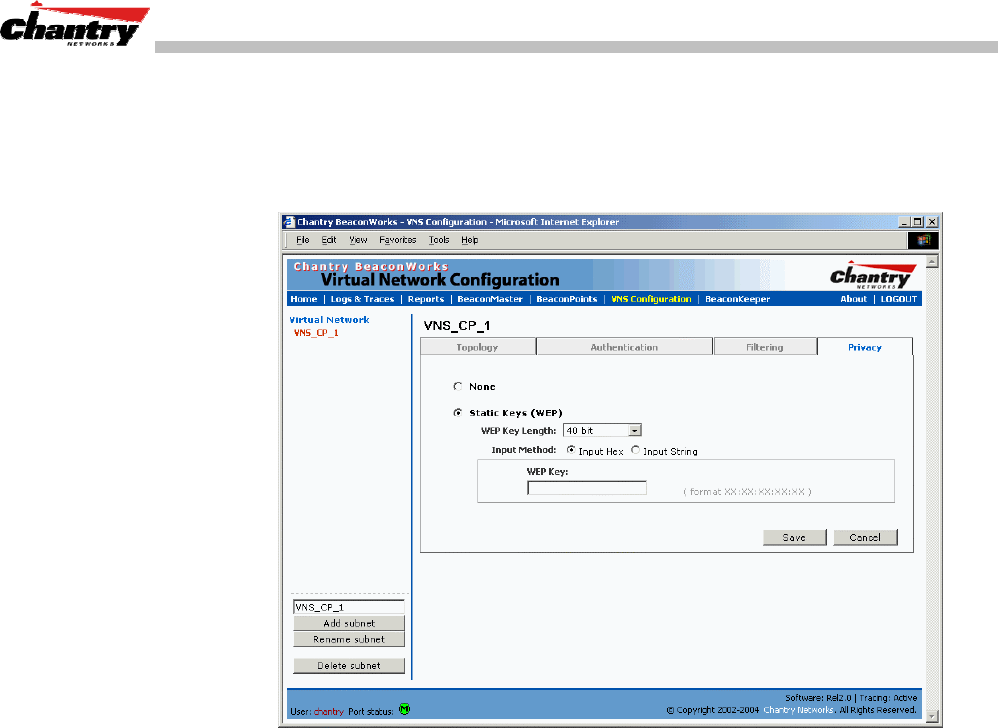Click the scrollbar up arrow

pos(932,262)
